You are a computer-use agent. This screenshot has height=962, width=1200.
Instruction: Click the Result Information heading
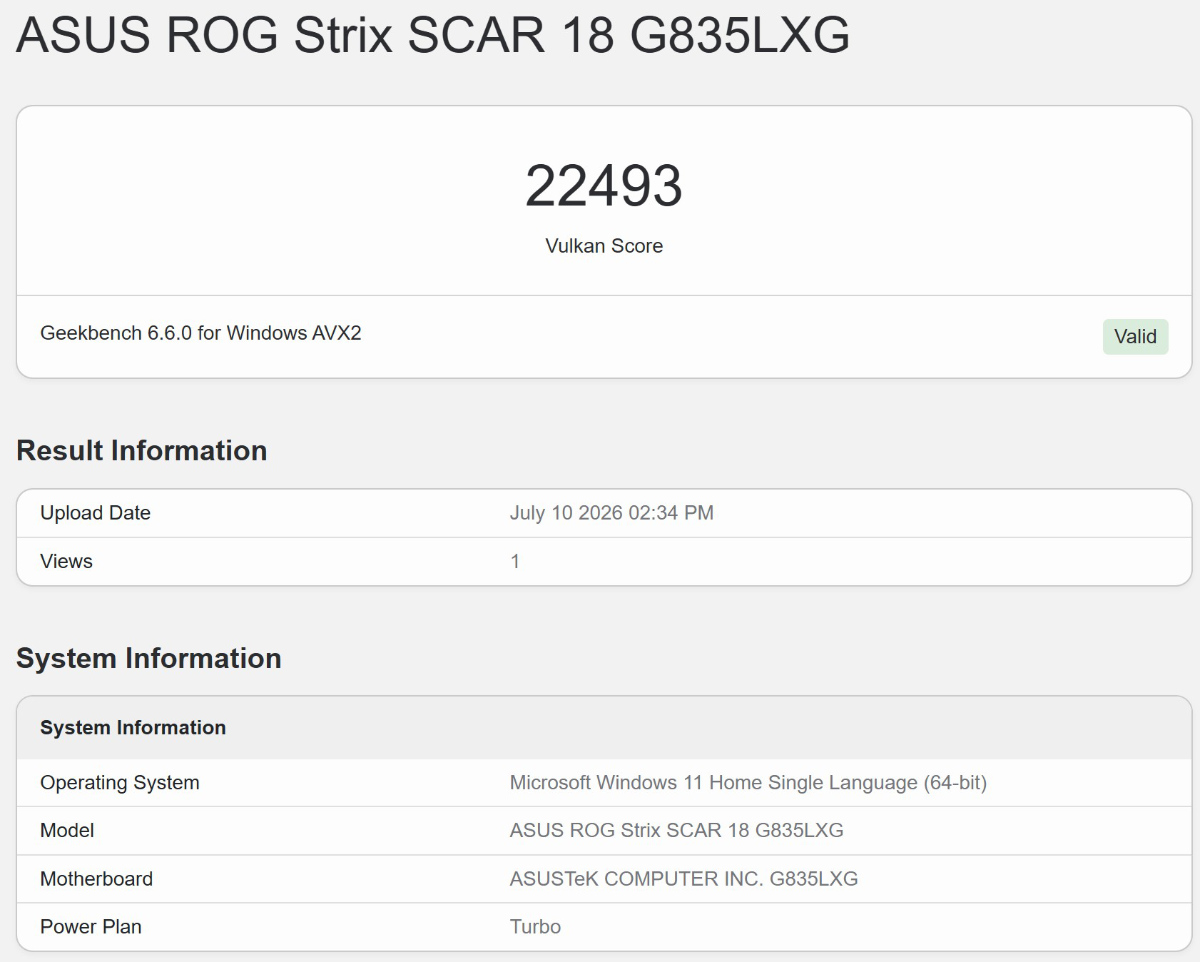click(x=141, y=451)
